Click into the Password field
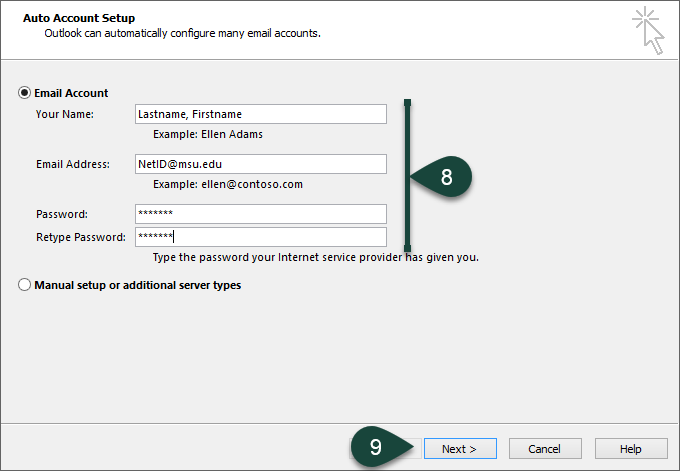680x471 pixels. [x=260, y=214]
